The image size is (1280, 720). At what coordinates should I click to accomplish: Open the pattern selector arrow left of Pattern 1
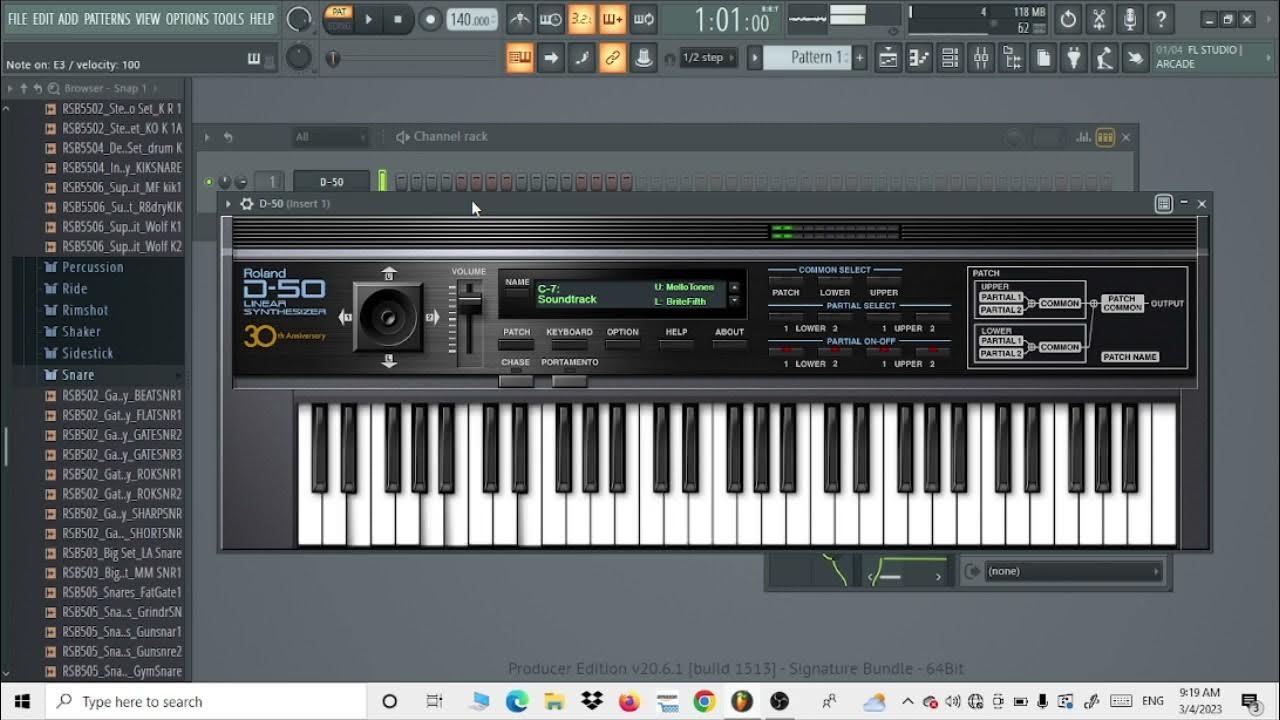click(x=755, y=58)
